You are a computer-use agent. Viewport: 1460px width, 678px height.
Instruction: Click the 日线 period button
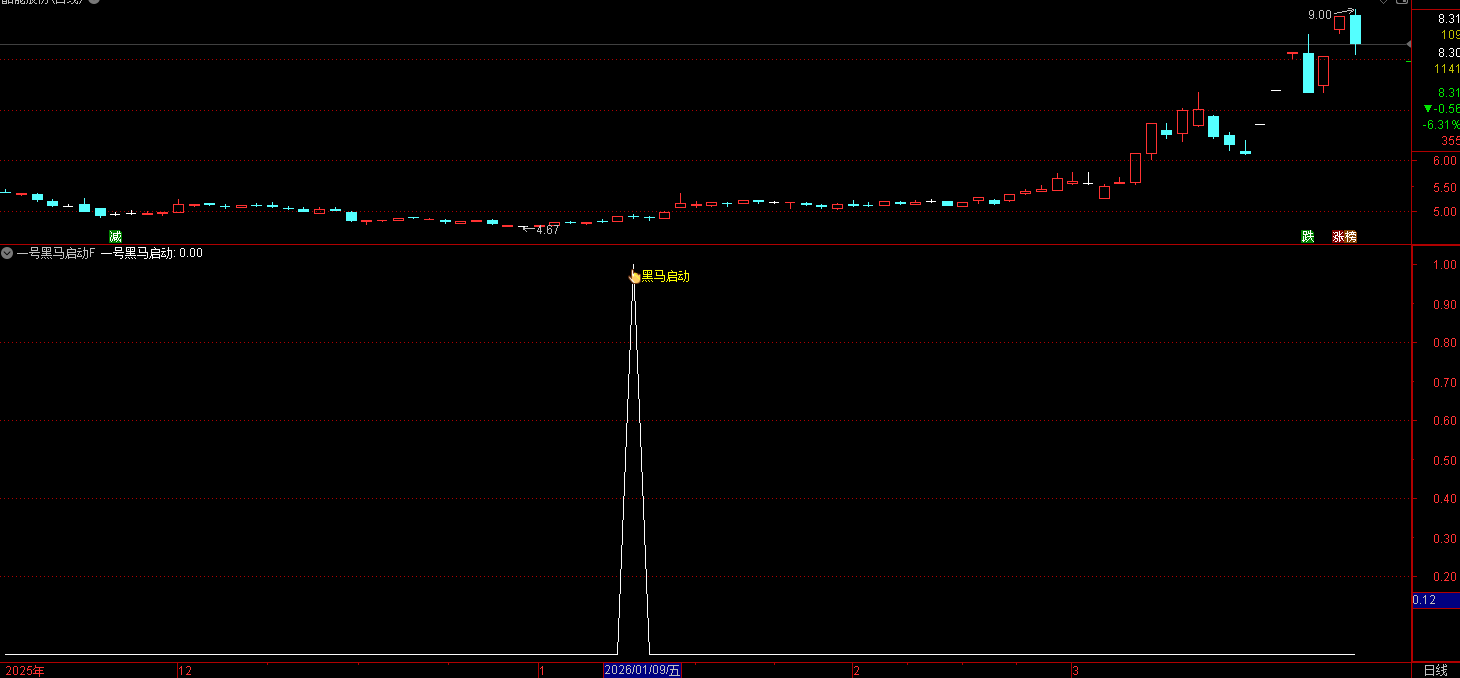[1435, 670]
